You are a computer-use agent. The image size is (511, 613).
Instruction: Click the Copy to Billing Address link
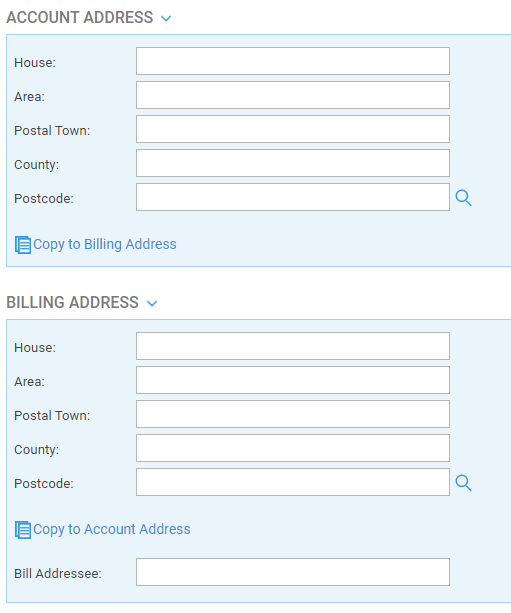pyautogui.click(x=105, y=244)
